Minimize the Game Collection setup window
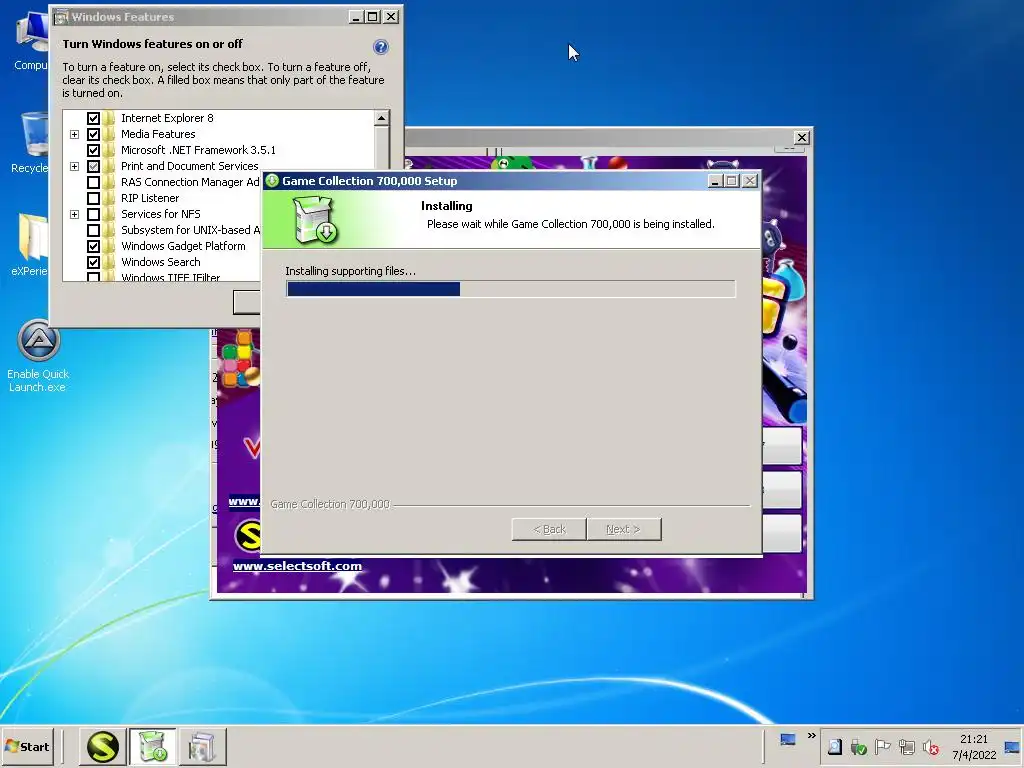Screen dimensions: 1024x768 point(715,181)
